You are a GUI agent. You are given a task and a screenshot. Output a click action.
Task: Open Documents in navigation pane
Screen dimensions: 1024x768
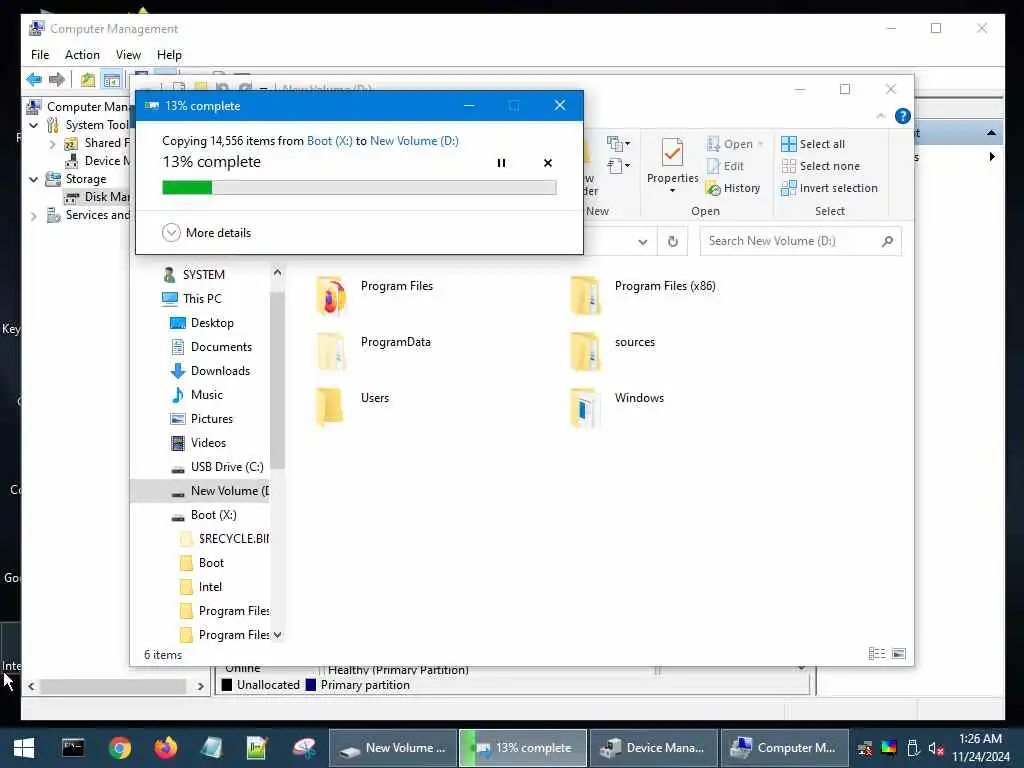point(211,347)
